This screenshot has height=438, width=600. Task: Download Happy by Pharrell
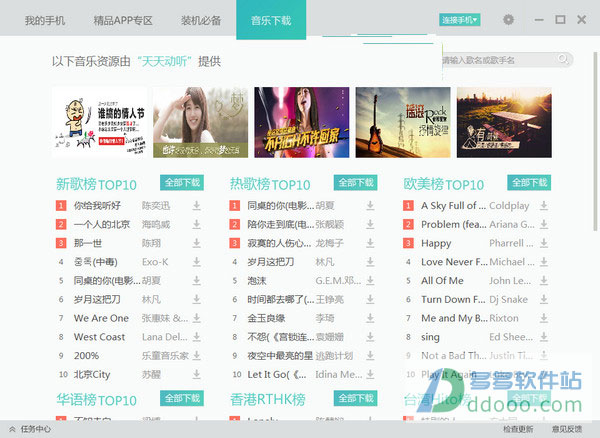click(x=544, y=243)
